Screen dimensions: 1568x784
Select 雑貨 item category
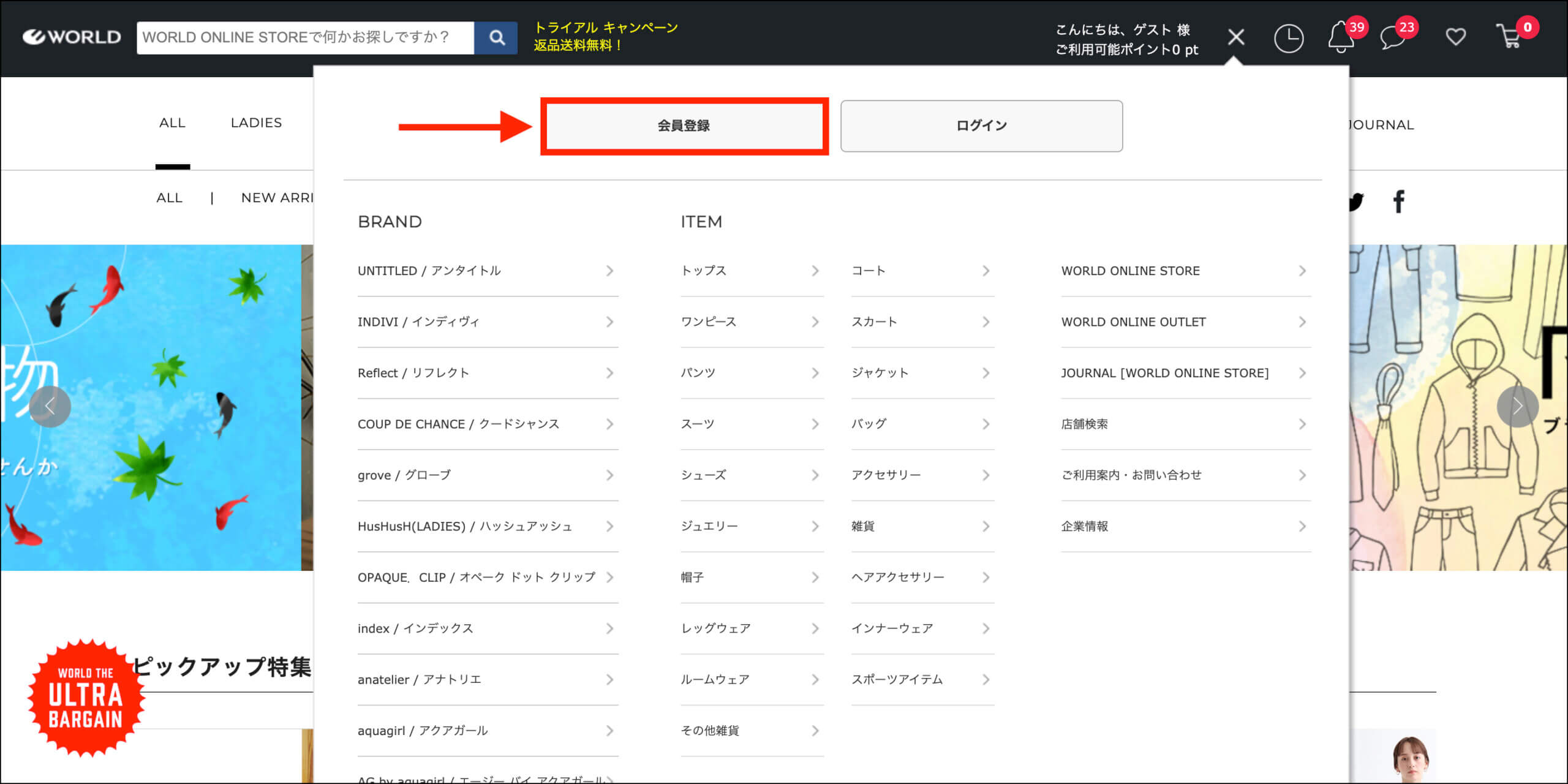pos(922,526)
